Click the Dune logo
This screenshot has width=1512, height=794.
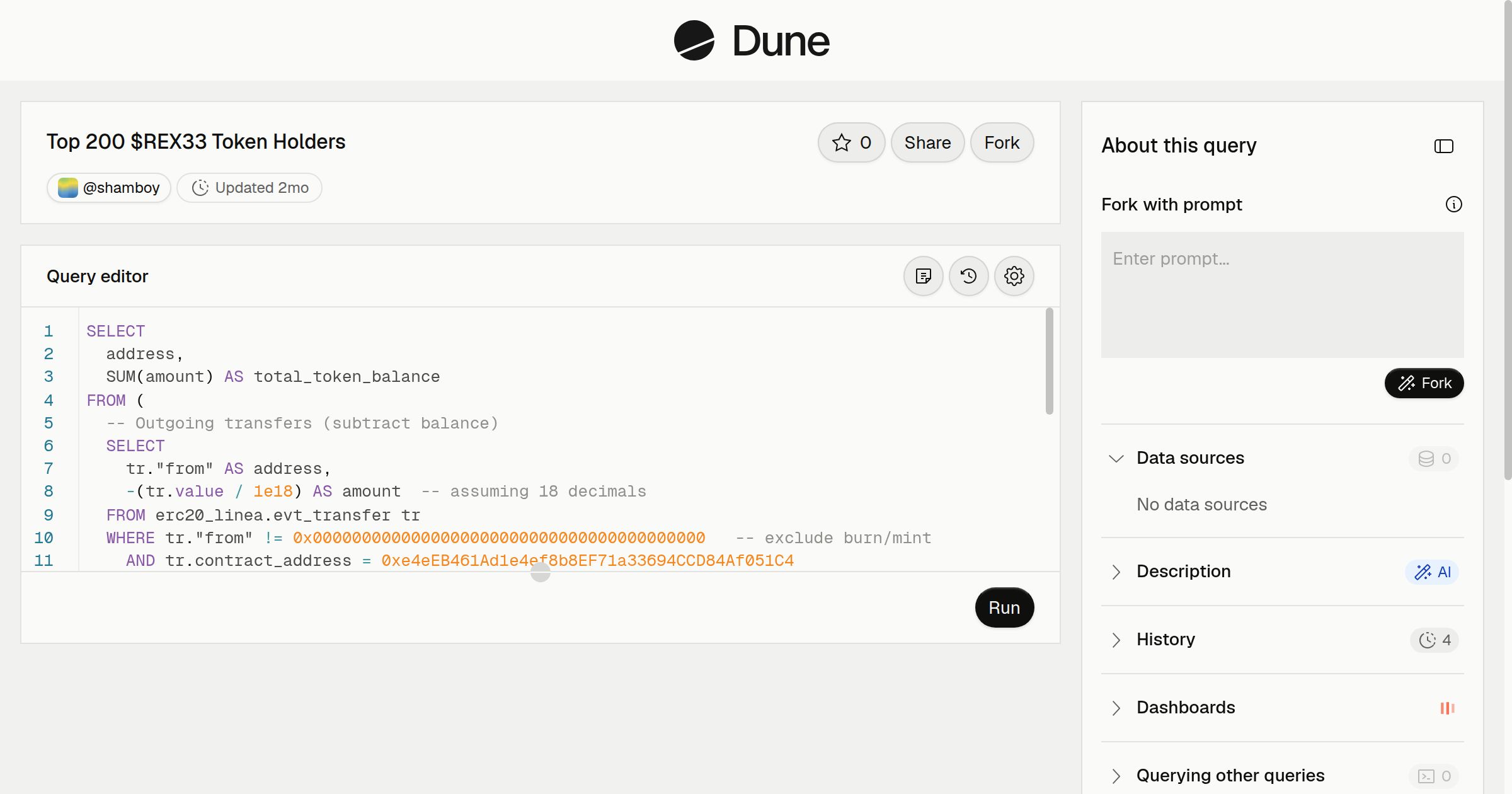752,40
